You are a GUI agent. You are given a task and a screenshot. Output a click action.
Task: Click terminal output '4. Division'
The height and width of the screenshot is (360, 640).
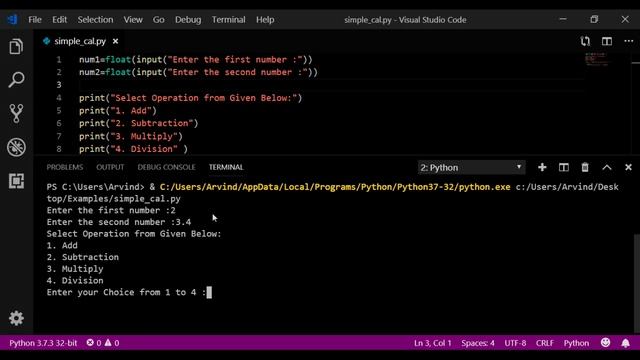(x=75, y=280)
